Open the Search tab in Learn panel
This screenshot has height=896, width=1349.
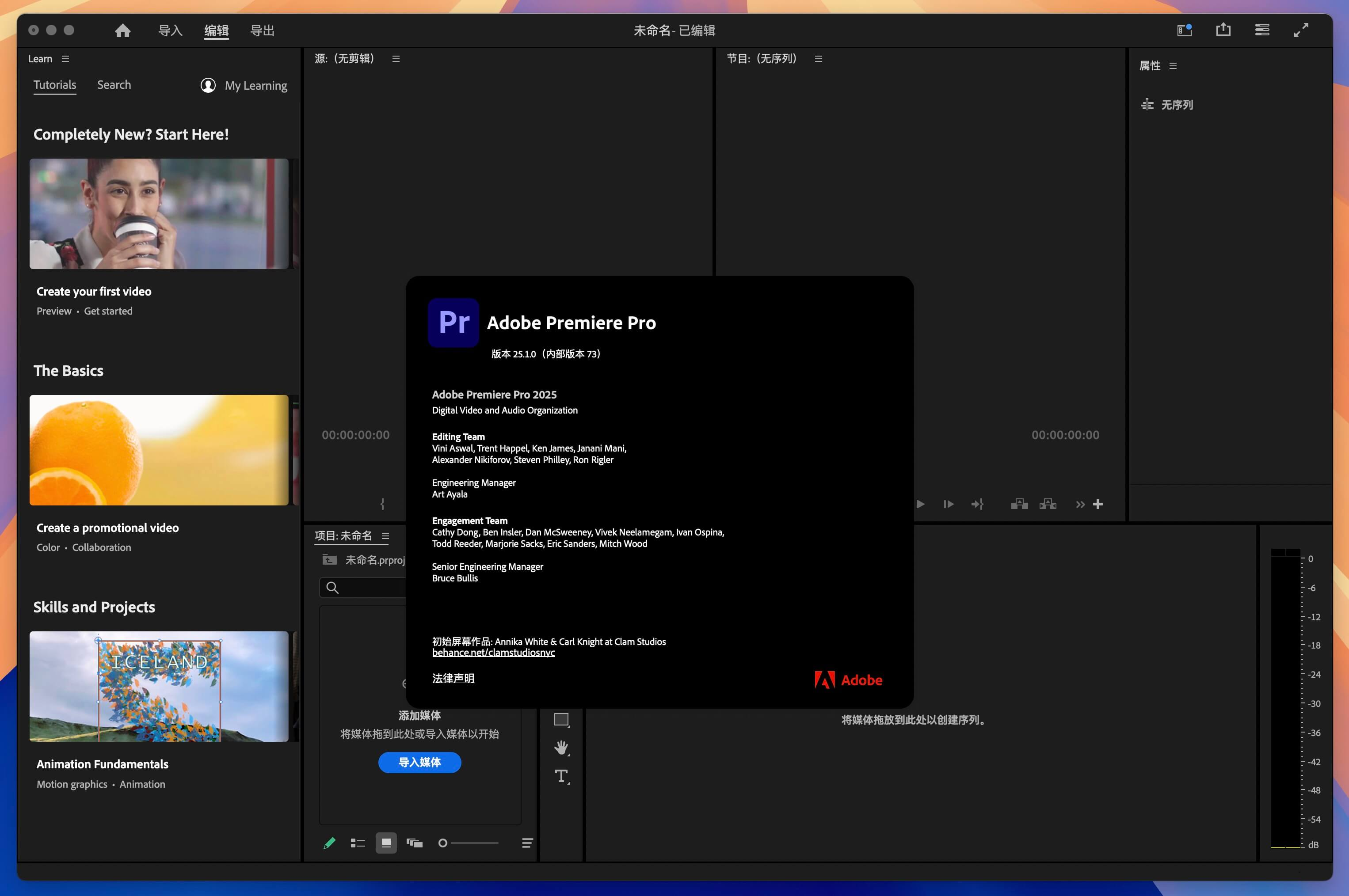[x=114, y=84]
